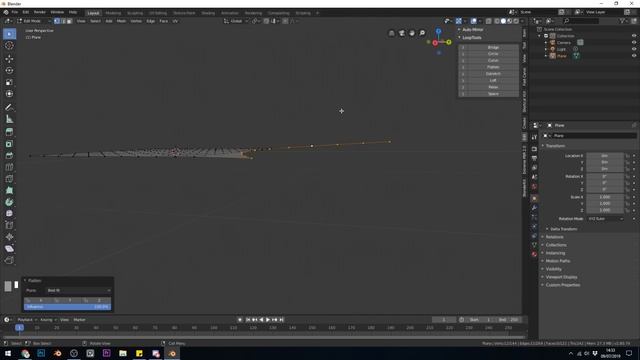This screenshot has height=360, width=640.
Task: Click the LoopTools Relax button
Action: pyautogui.click(x=493, y=87)
